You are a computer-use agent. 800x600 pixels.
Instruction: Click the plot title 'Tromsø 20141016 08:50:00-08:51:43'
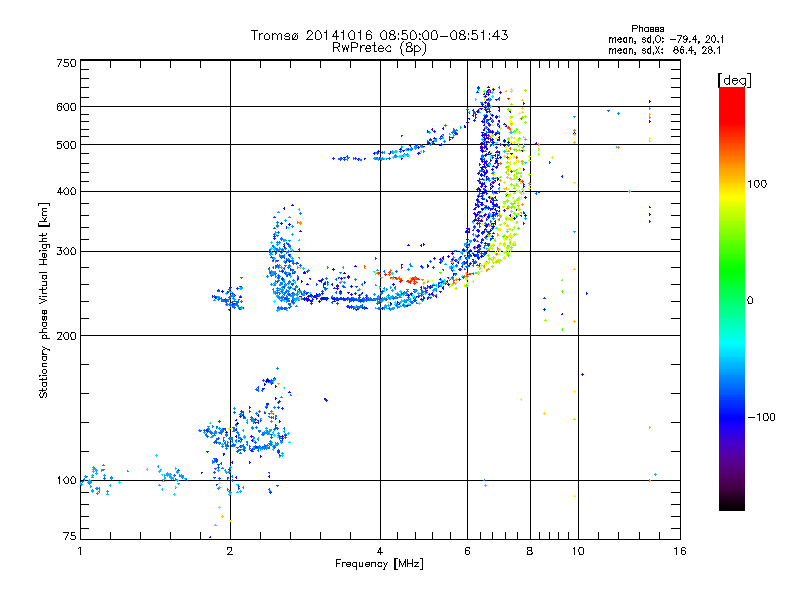(379, 35)
